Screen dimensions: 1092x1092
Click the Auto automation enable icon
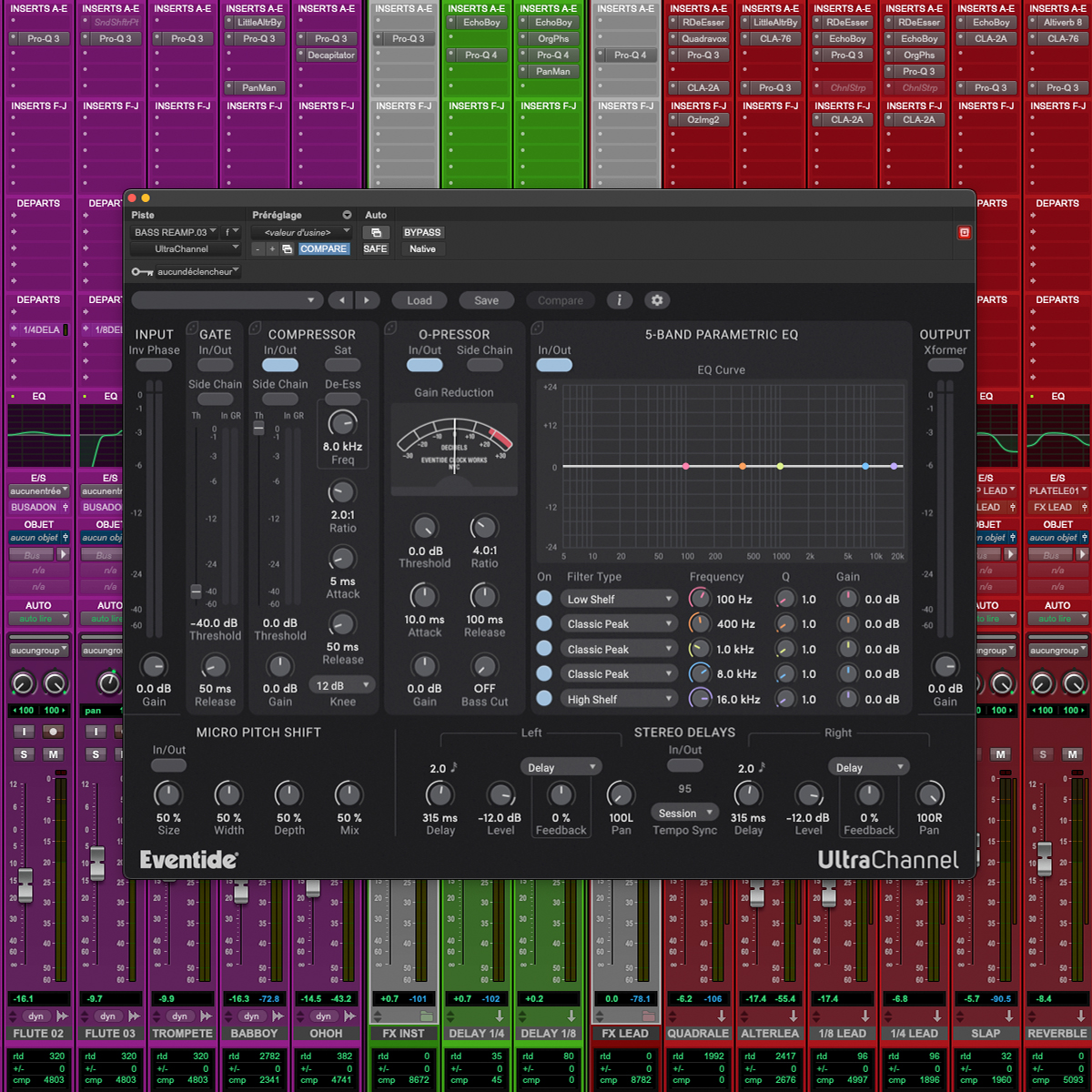[376, 233]
